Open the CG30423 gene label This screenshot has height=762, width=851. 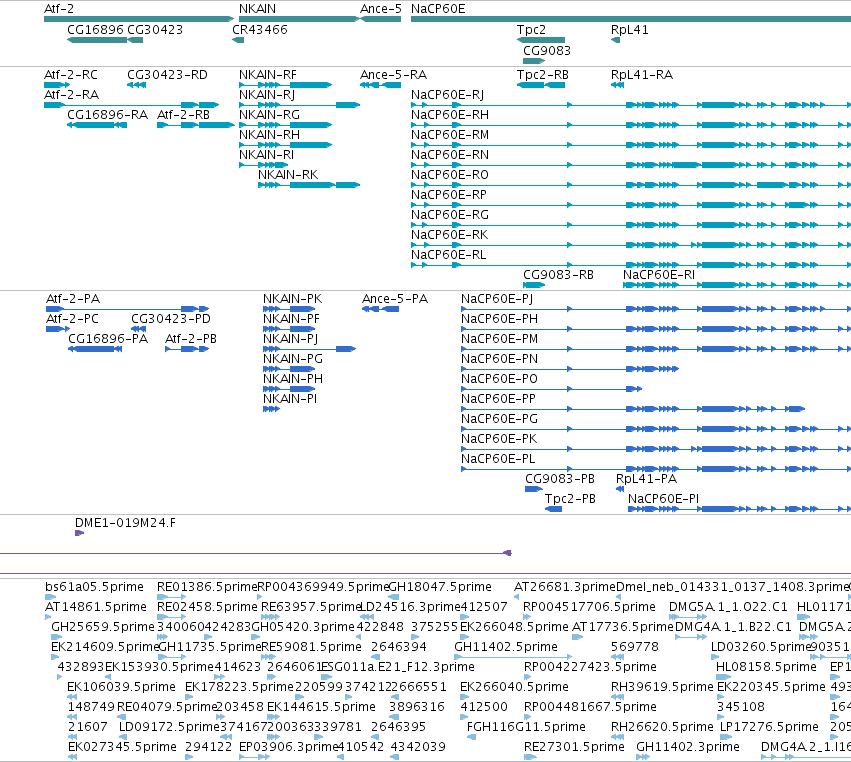155,30
